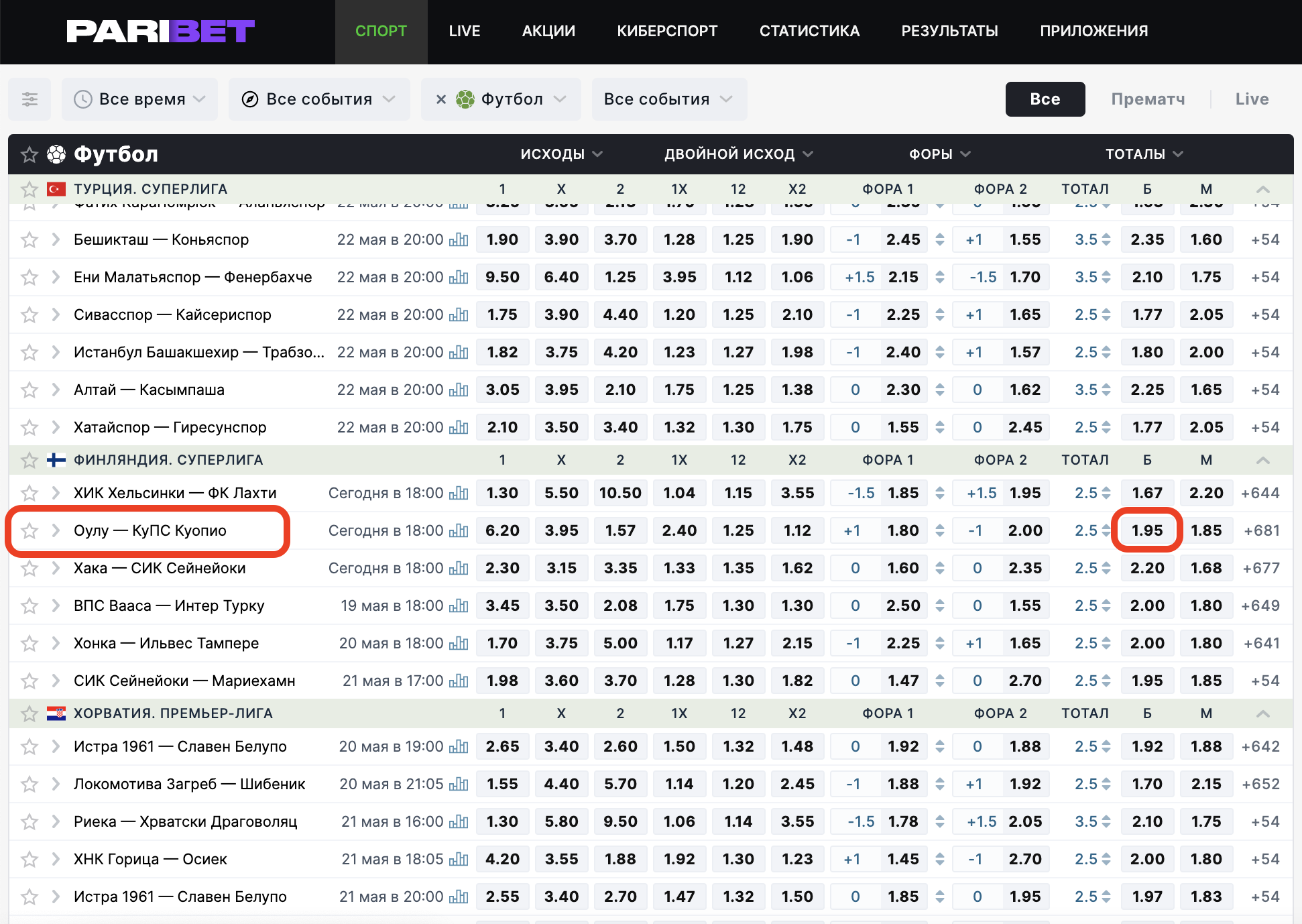The height and width of the screenshot is (924, 1302).
Task: Open +681 markets for Оулу — КуПС Куопио
Action: 1262,530
